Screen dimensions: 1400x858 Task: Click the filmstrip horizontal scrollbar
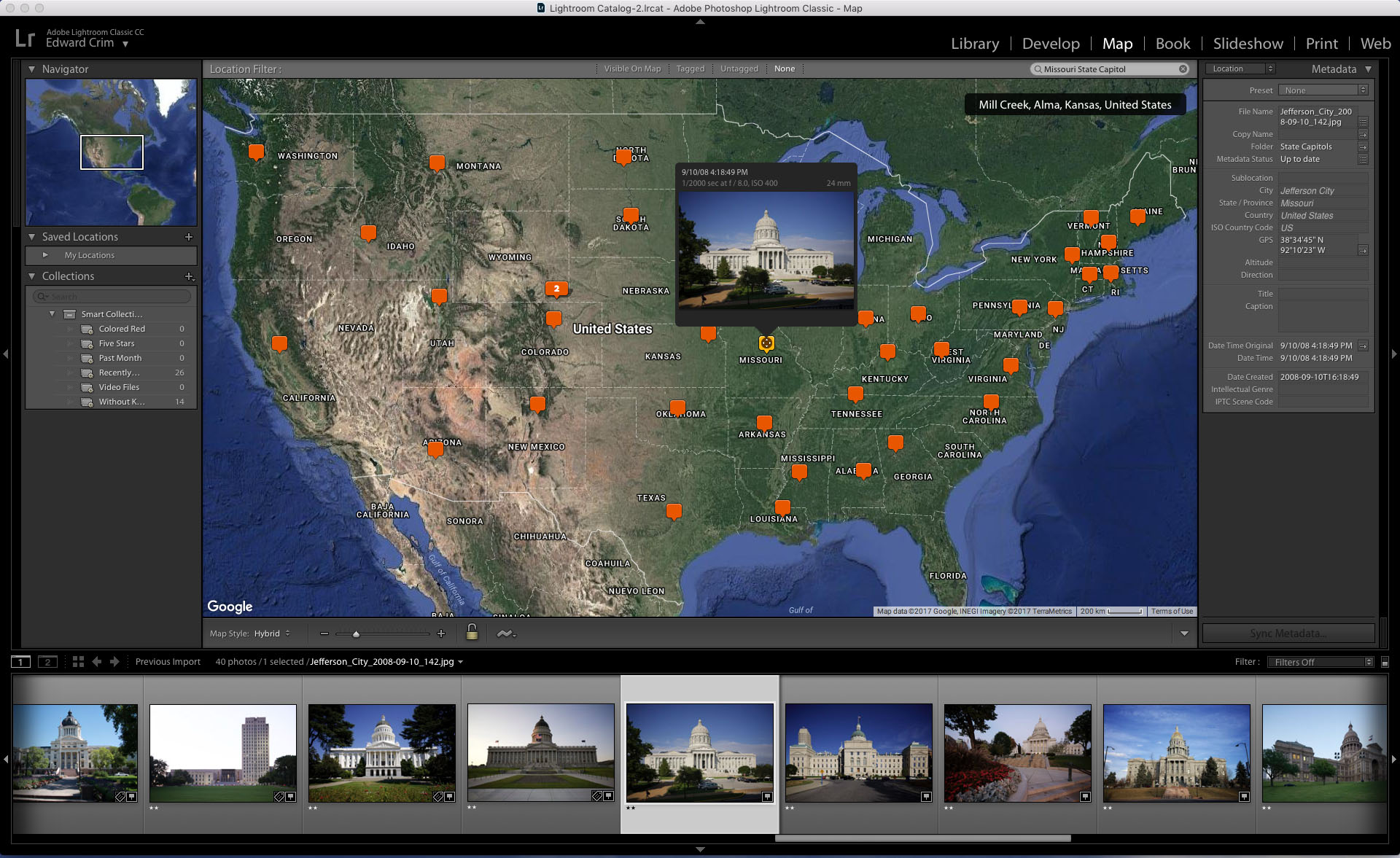coord(922,838)
